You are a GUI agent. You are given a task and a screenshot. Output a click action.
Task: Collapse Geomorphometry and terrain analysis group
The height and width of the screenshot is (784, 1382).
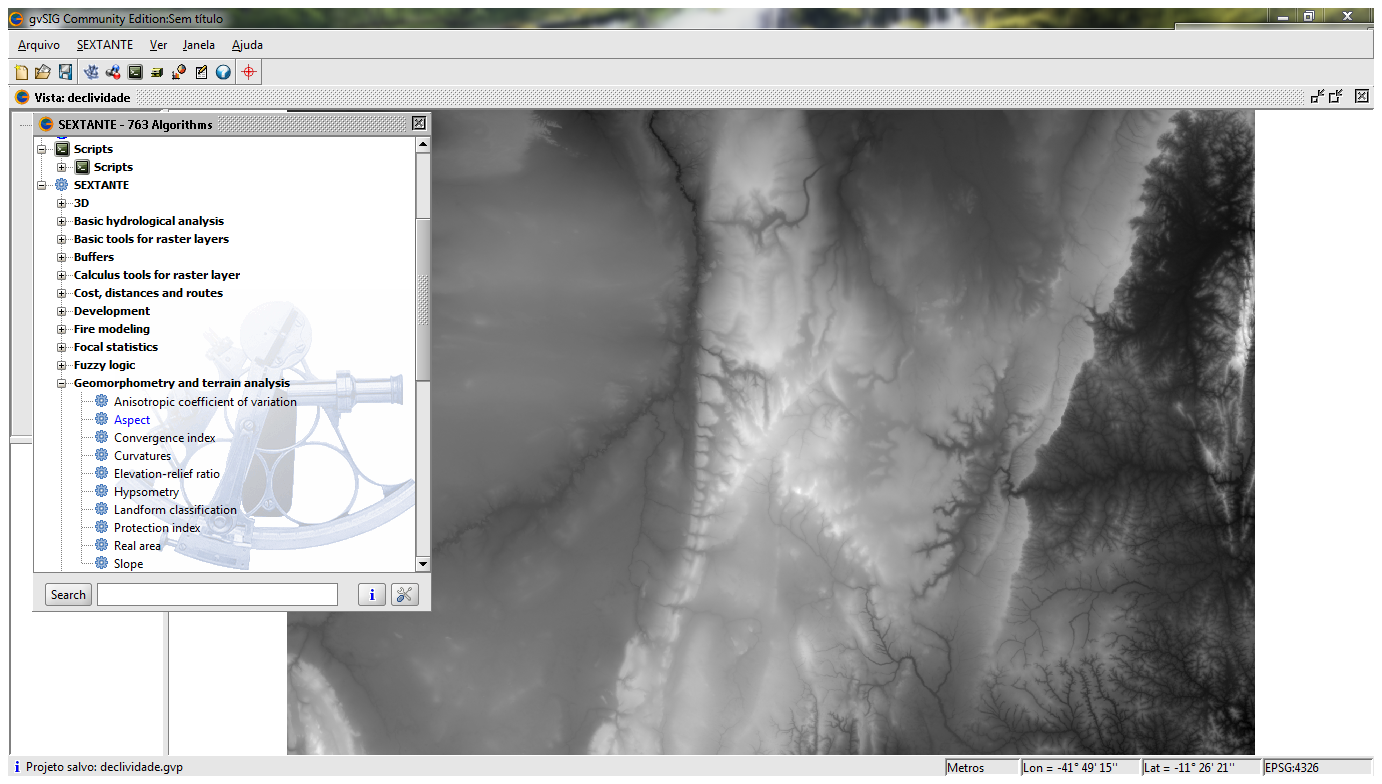click(x=62, y=383)
